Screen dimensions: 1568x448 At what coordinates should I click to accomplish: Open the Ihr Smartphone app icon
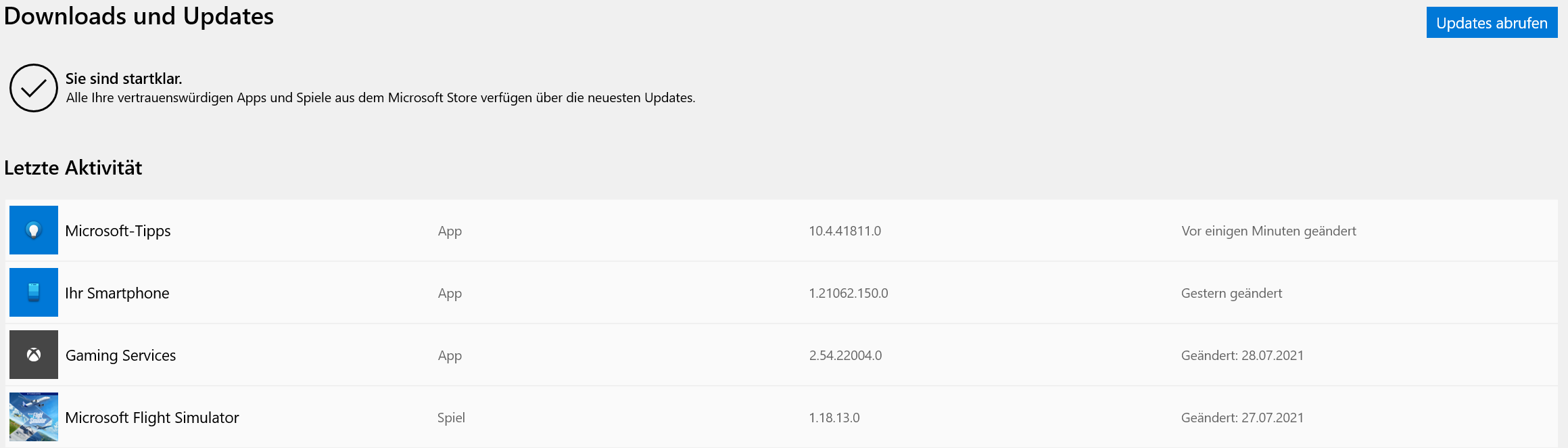(x=34, y=292)
